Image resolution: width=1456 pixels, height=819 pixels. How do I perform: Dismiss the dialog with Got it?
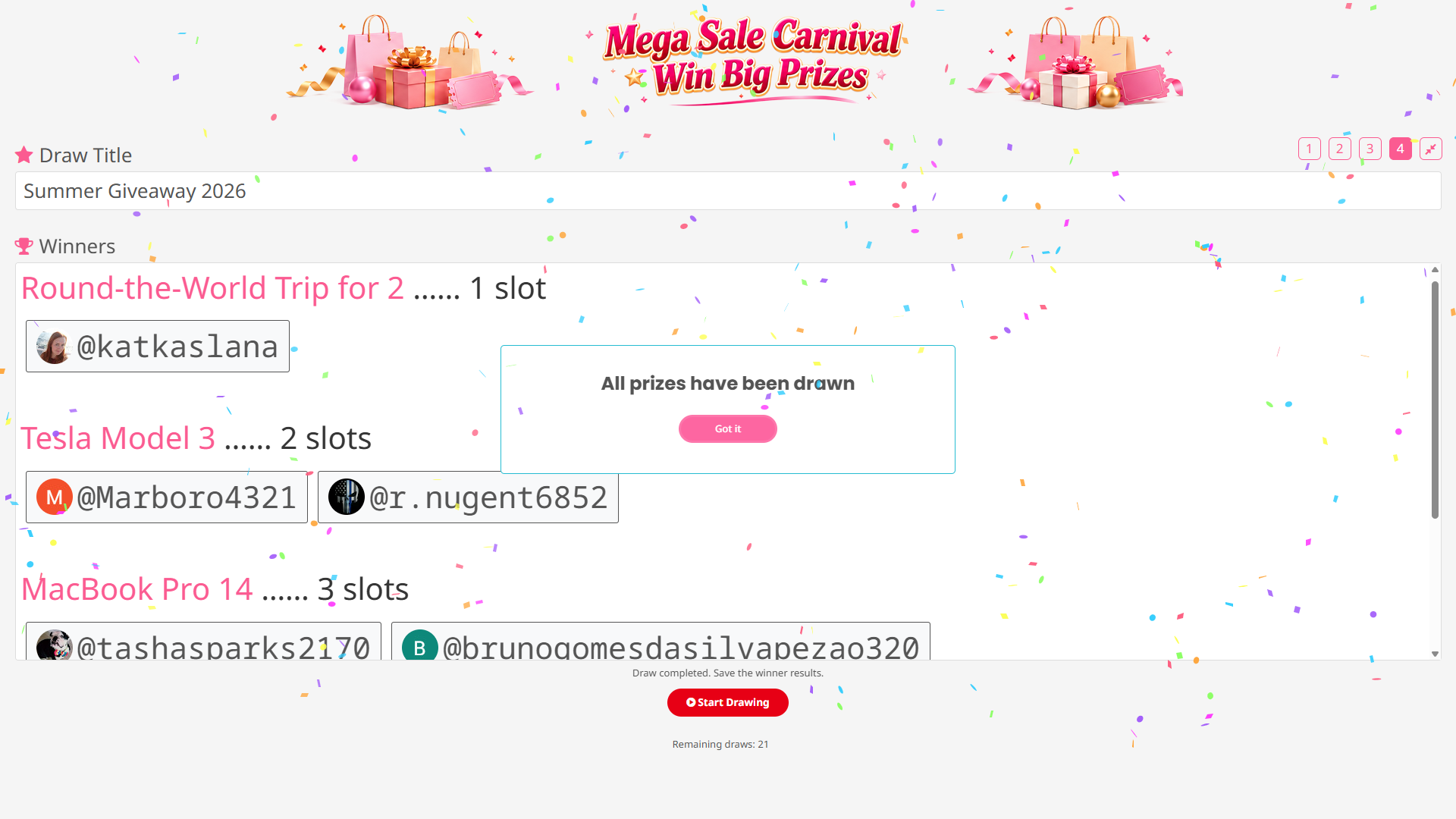click(x=728, y=428)
